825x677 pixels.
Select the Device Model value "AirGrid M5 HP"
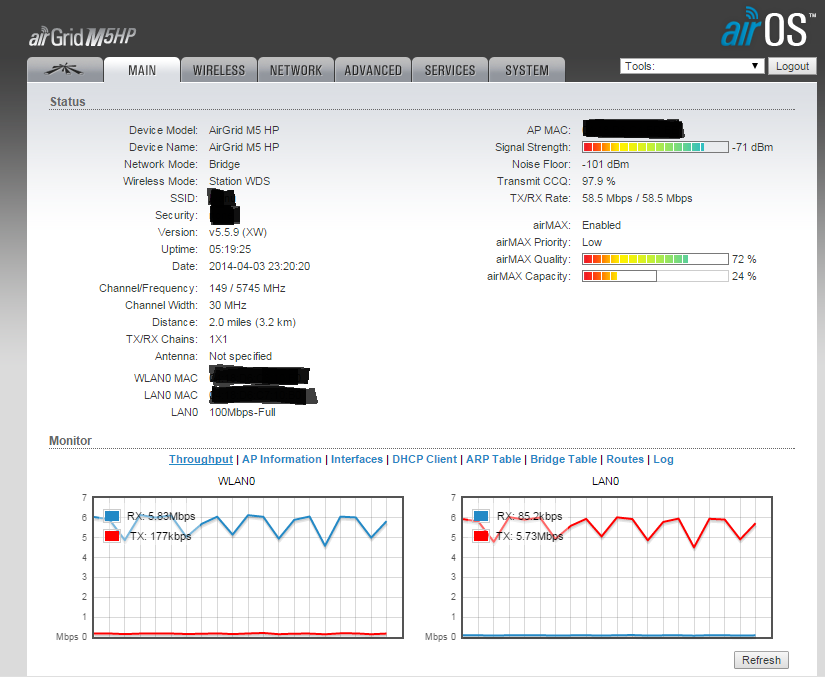tap(244, 130)
